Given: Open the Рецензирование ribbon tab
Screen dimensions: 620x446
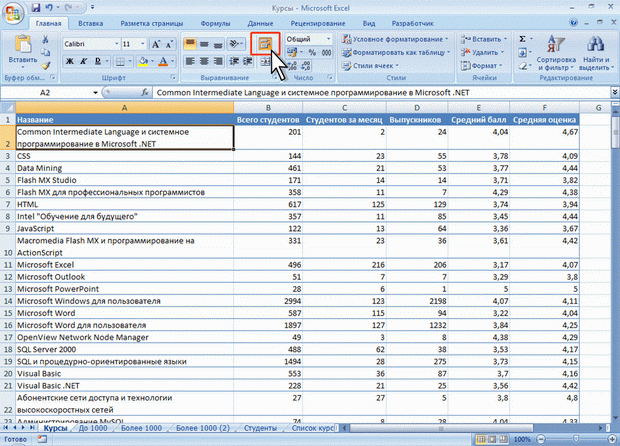Looking at the screenshot, I should pos(318,23).
